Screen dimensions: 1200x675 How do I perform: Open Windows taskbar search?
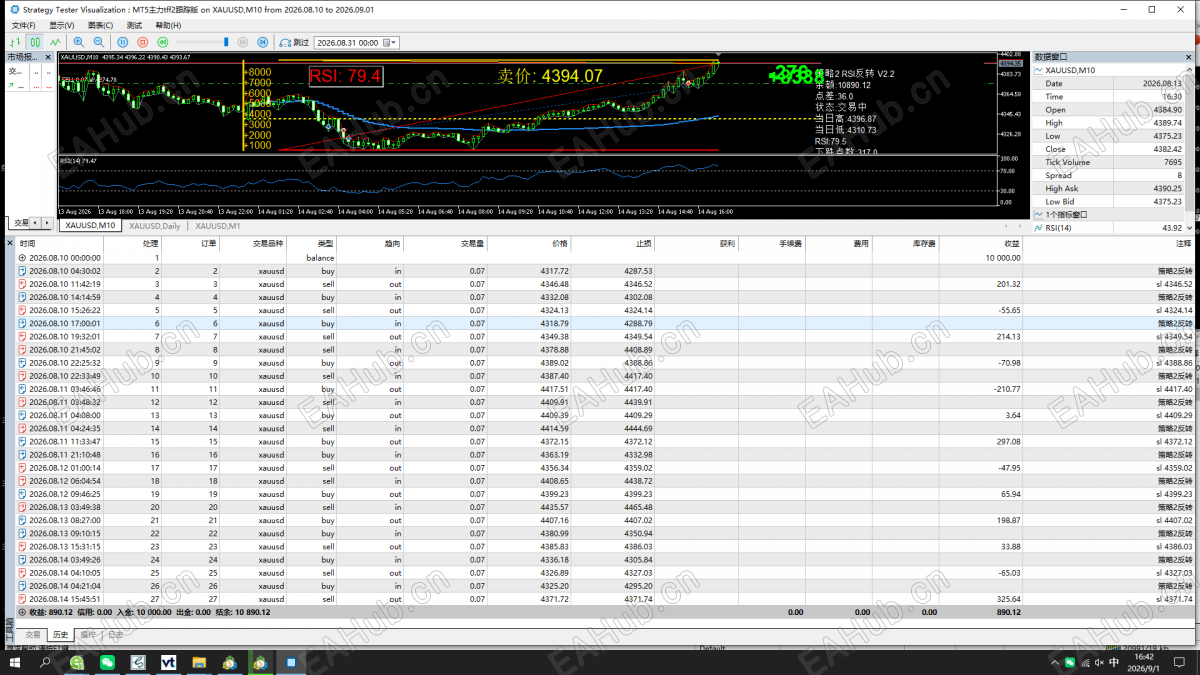coord(45,662)
